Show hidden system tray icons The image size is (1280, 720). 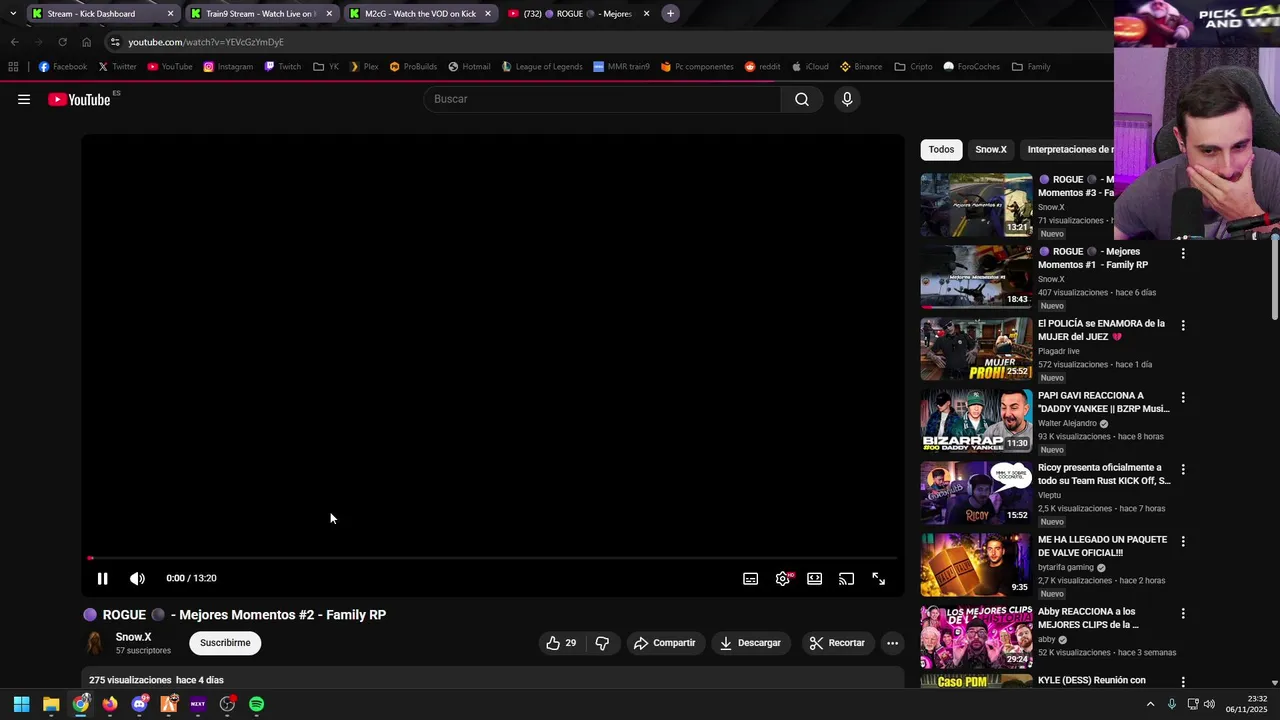tap(1150, 704)
